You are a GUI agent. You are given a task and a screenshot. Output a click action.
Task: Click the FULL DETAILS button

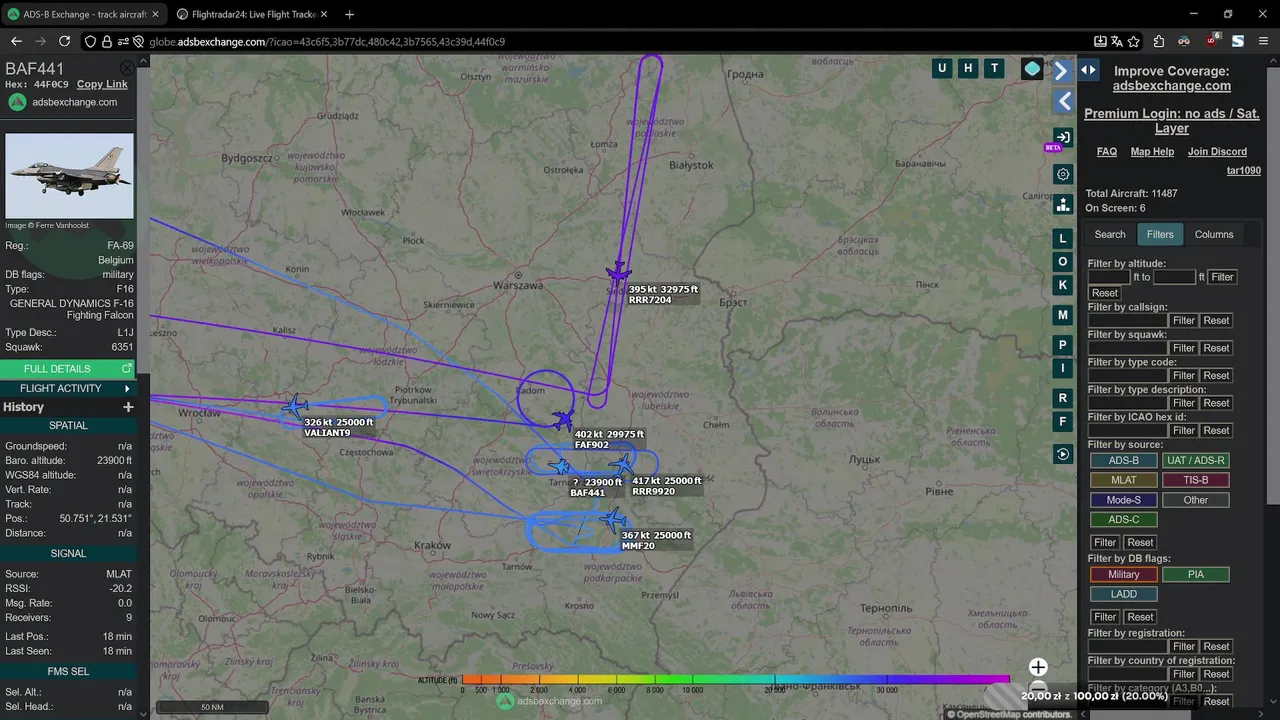coord(67,369)
